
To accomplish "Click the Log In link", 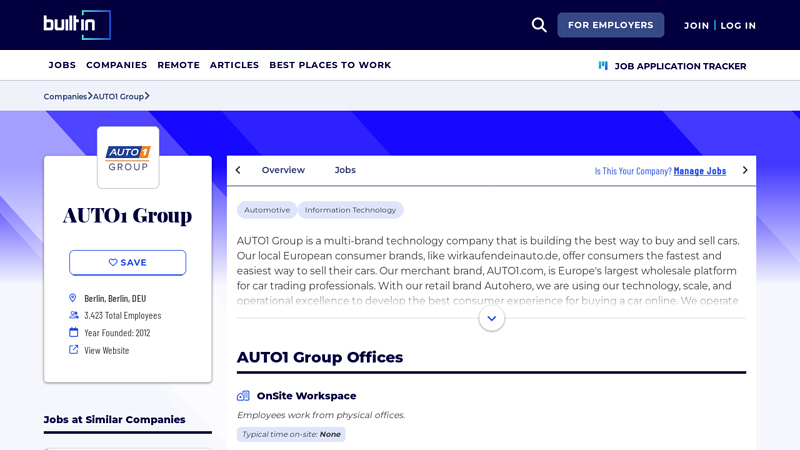I will point(738,26).
